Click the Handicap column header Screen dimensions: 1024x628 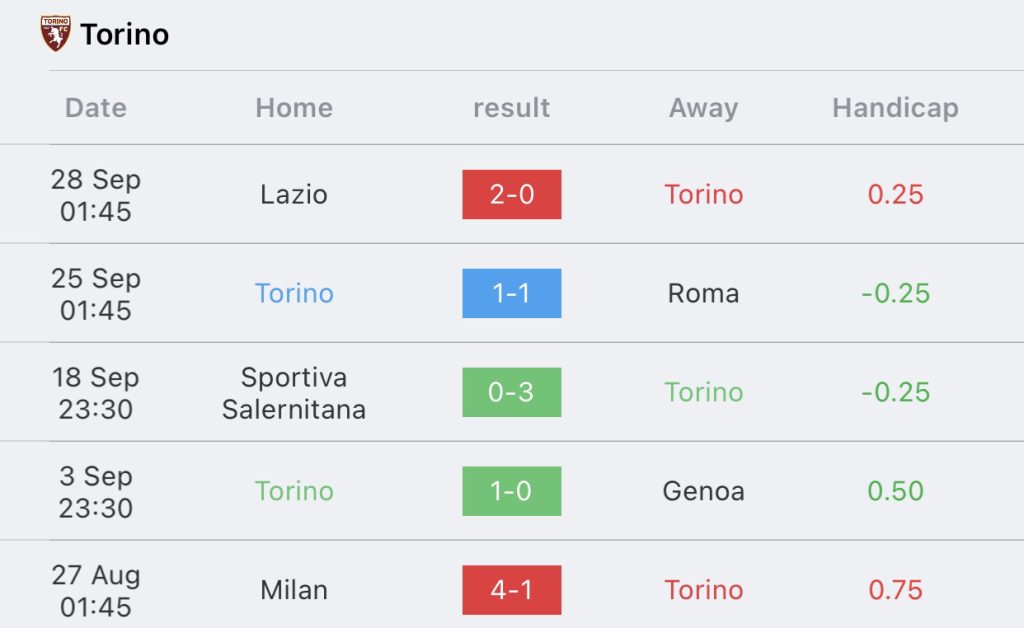point(895,108)
